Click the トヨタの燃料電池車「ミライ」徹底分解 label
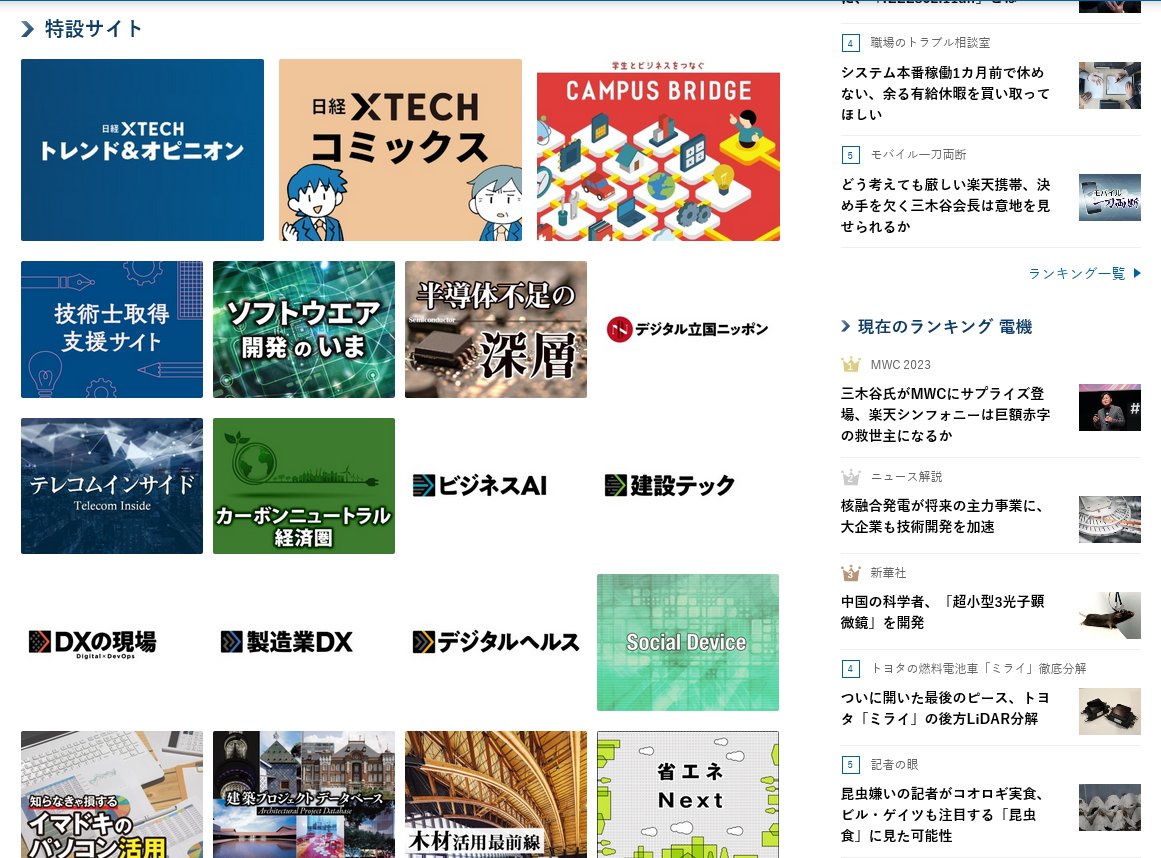 pos(978,668)
